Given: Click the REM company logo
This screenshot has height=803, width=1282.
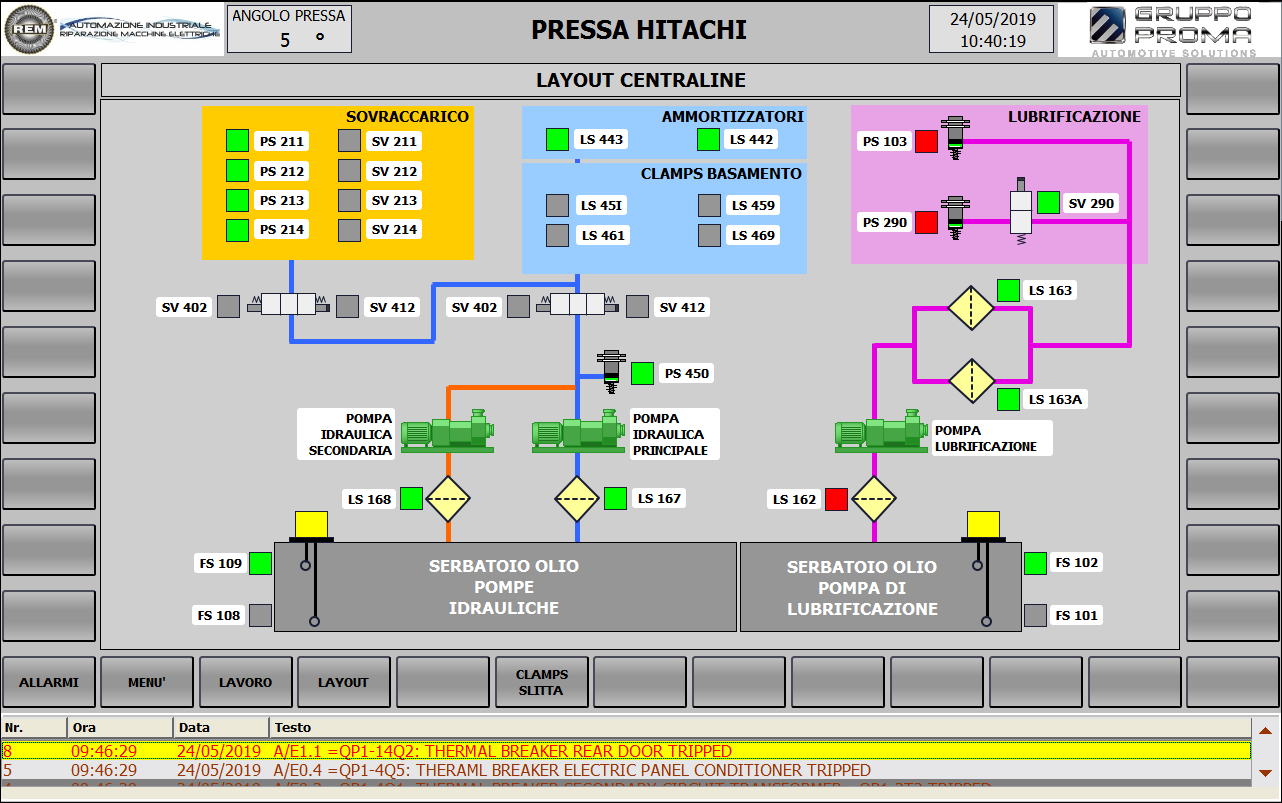Looking at the screenshot, I should click(x=30, y=30).
